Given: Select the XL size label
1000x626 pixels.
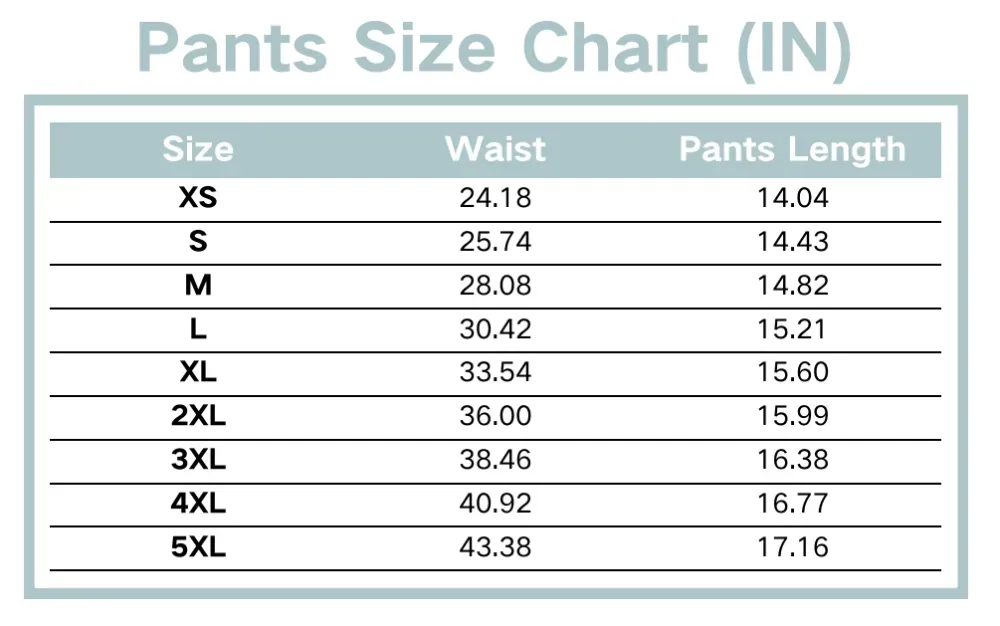Looking at the screenshot, I should point(198,372).
